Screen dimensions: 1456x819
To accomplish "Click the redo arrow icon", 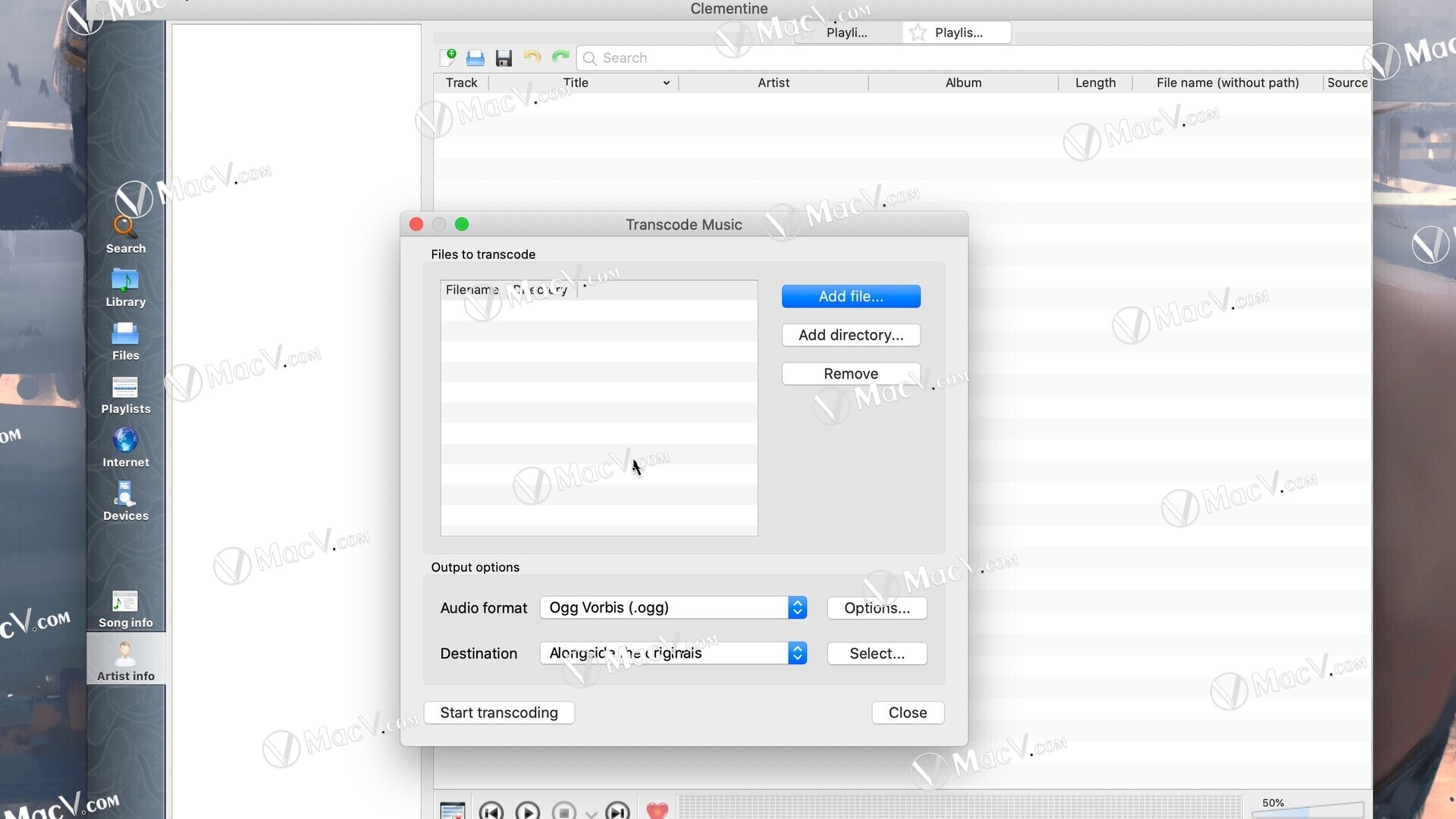I will (x=560, y=57).
